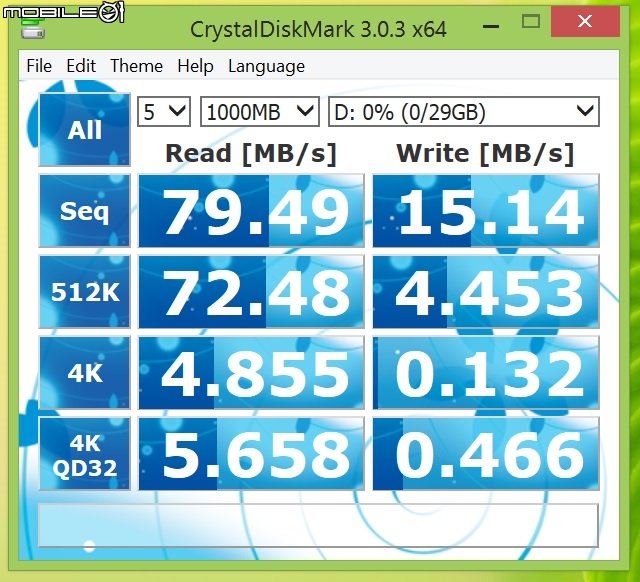The height and width of the screenshot is (582, 640).
Task: Expand the 1000MB test size dropdown
Action: (x=260, y=111)
